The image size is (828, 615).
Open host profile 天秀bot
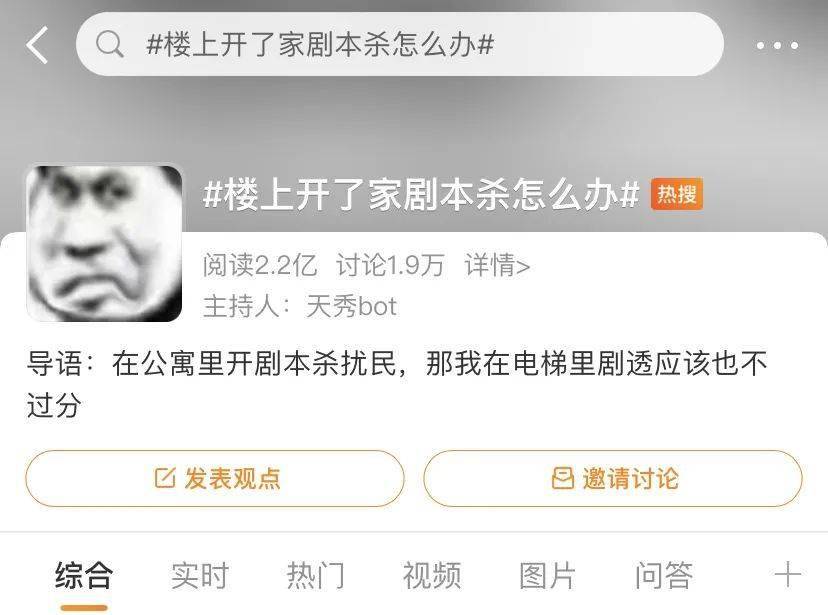(x=351, y=306)
